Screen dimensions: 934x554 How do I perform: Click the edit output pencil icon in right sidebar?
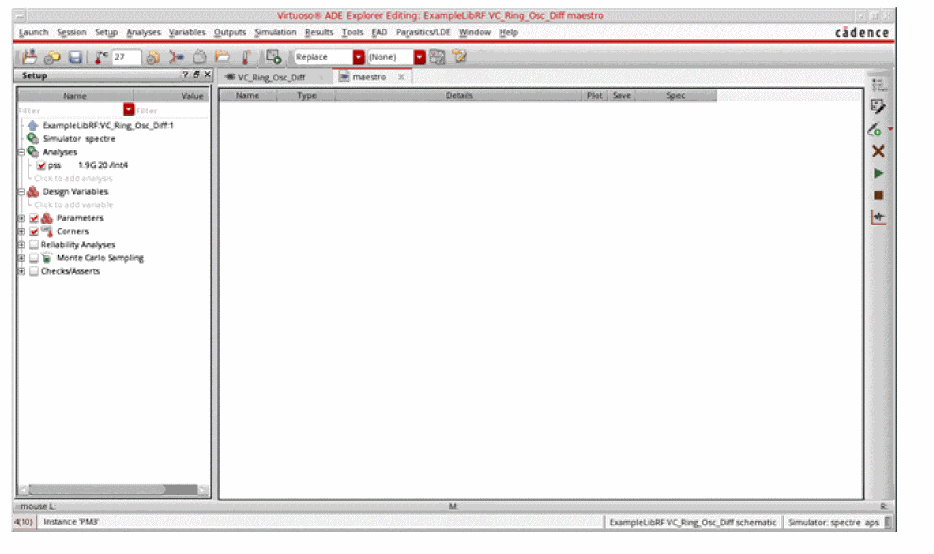877,107
